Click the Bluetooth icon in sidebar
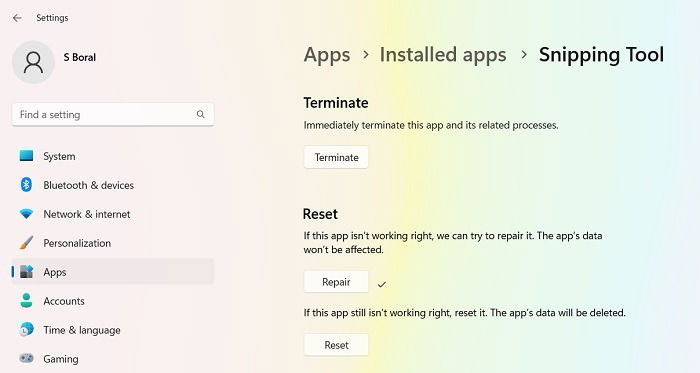The image size is (700, 373). coord(26,185)
